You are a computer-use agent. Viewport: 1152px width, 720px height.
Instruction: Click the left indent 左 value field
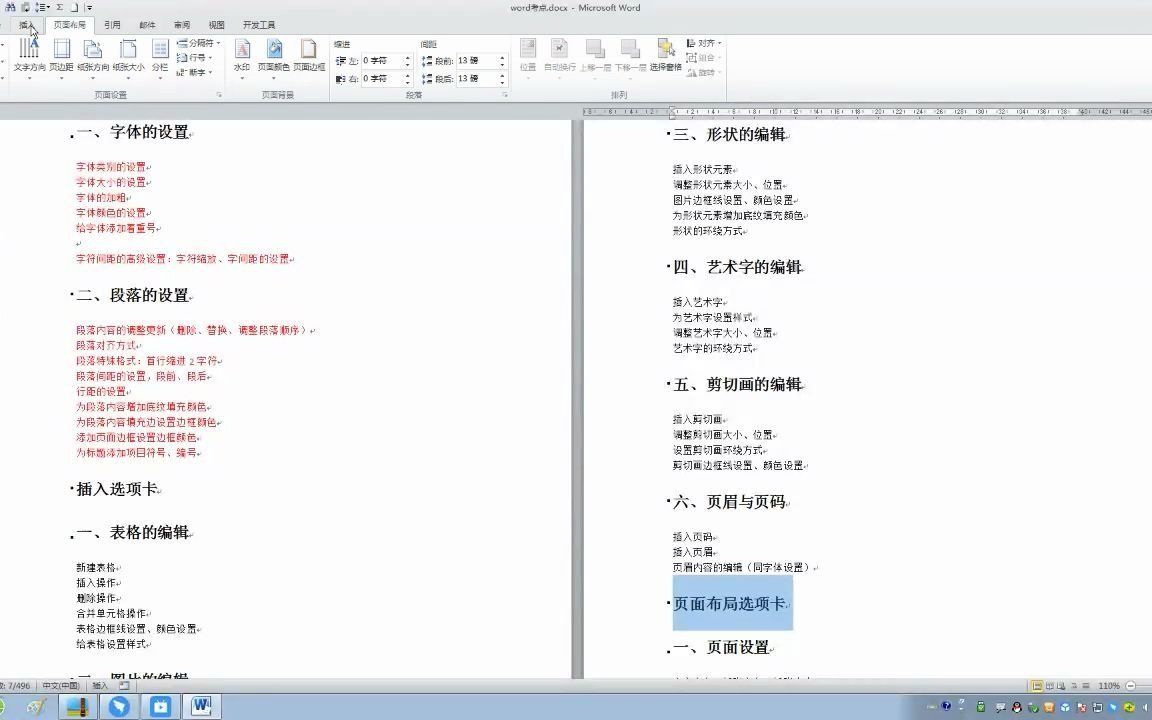(x=381, y=61)
